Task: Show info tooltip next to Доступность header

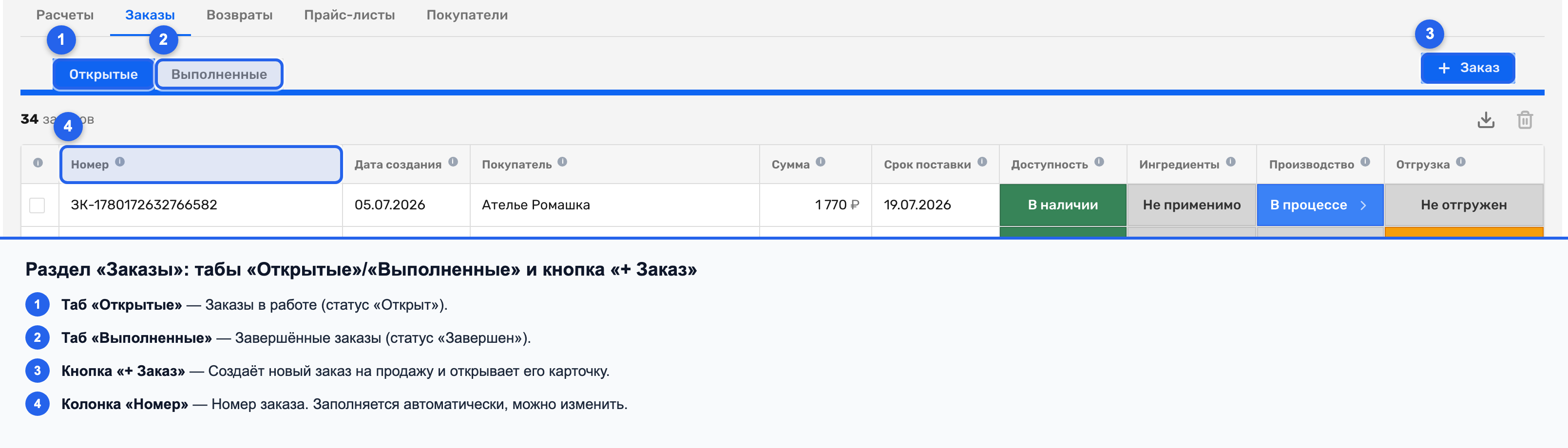Action: pos(1099,162)
